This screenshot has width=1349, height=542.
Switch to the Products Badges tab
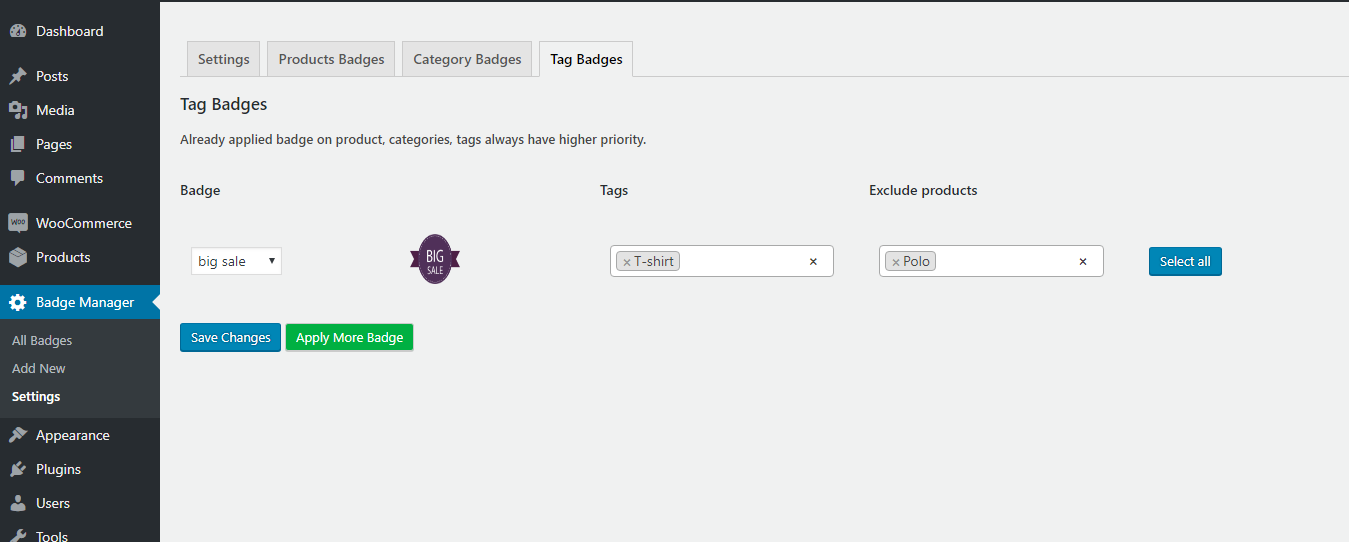pyautogui.click(x=331, y=59)
